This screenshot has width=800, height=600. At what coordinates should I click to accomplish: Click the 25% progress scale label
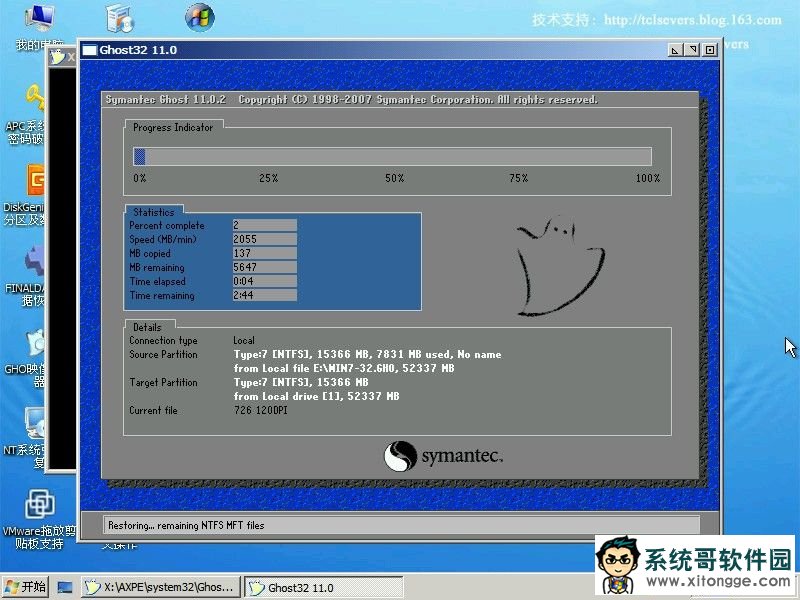pyautogui.click(x=268, y=178)
